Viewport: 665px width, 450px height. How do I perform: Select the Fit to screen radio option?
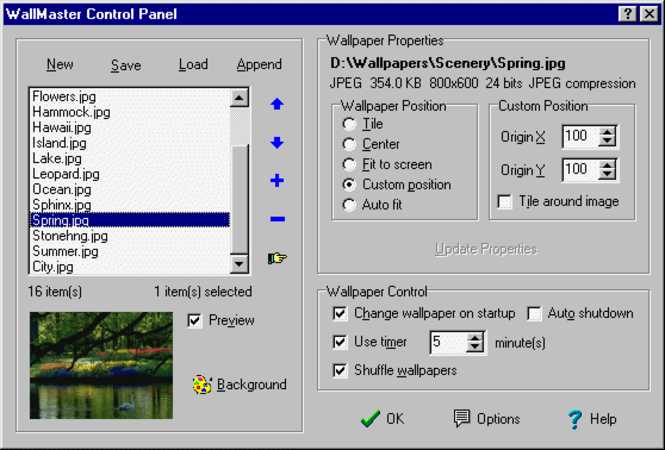(349, 164)
